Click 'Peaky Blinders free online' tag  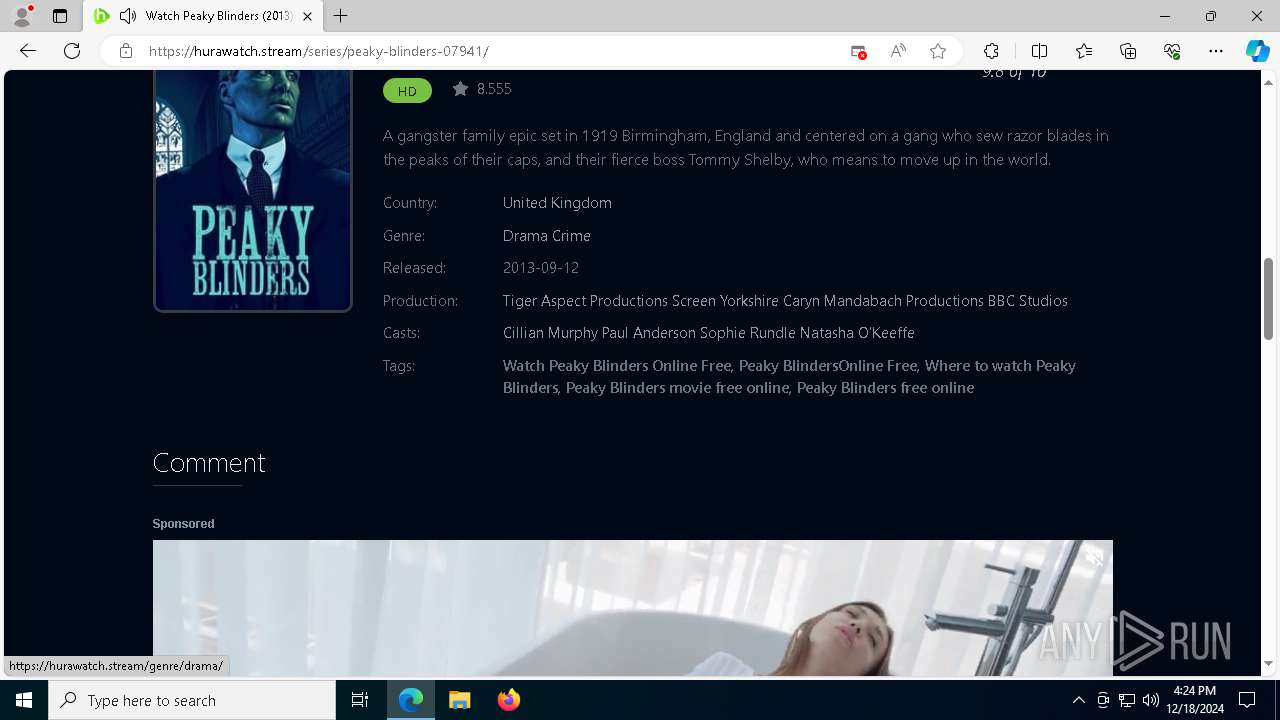pyautogui.click(x=885, y=388)
